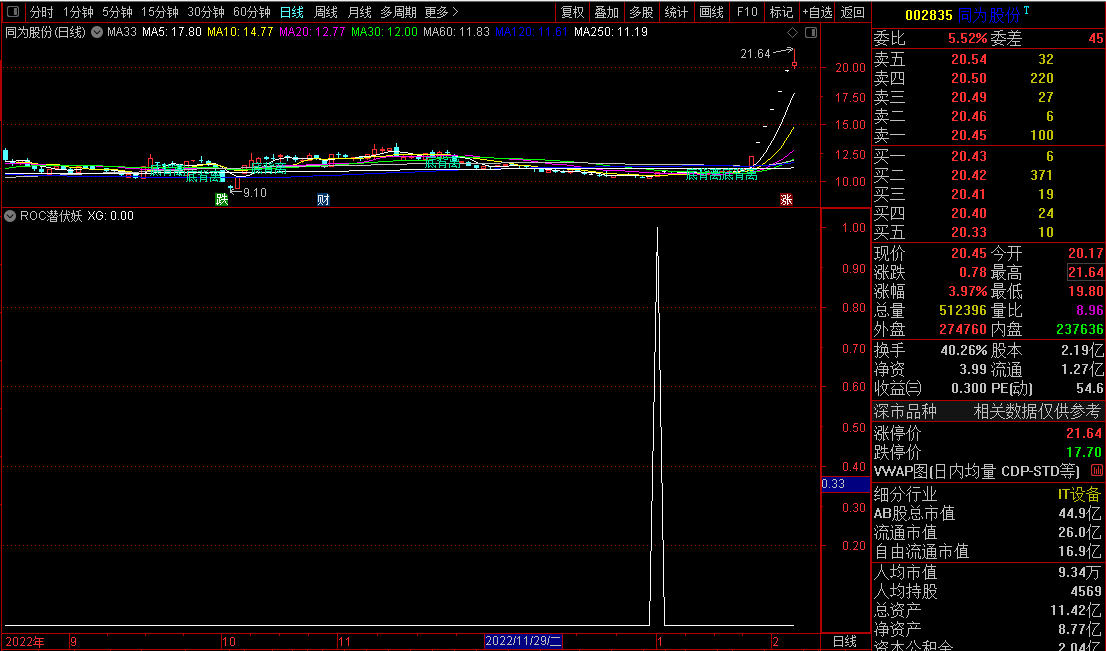The width and height of the screenshot is (1106, 651).
Task: Click 卖五 price 20.54
Action: (968, 59)
